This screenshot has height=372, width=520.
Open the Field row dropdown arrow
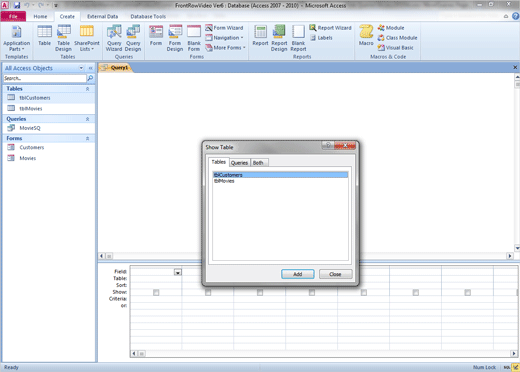coord(178,272)
